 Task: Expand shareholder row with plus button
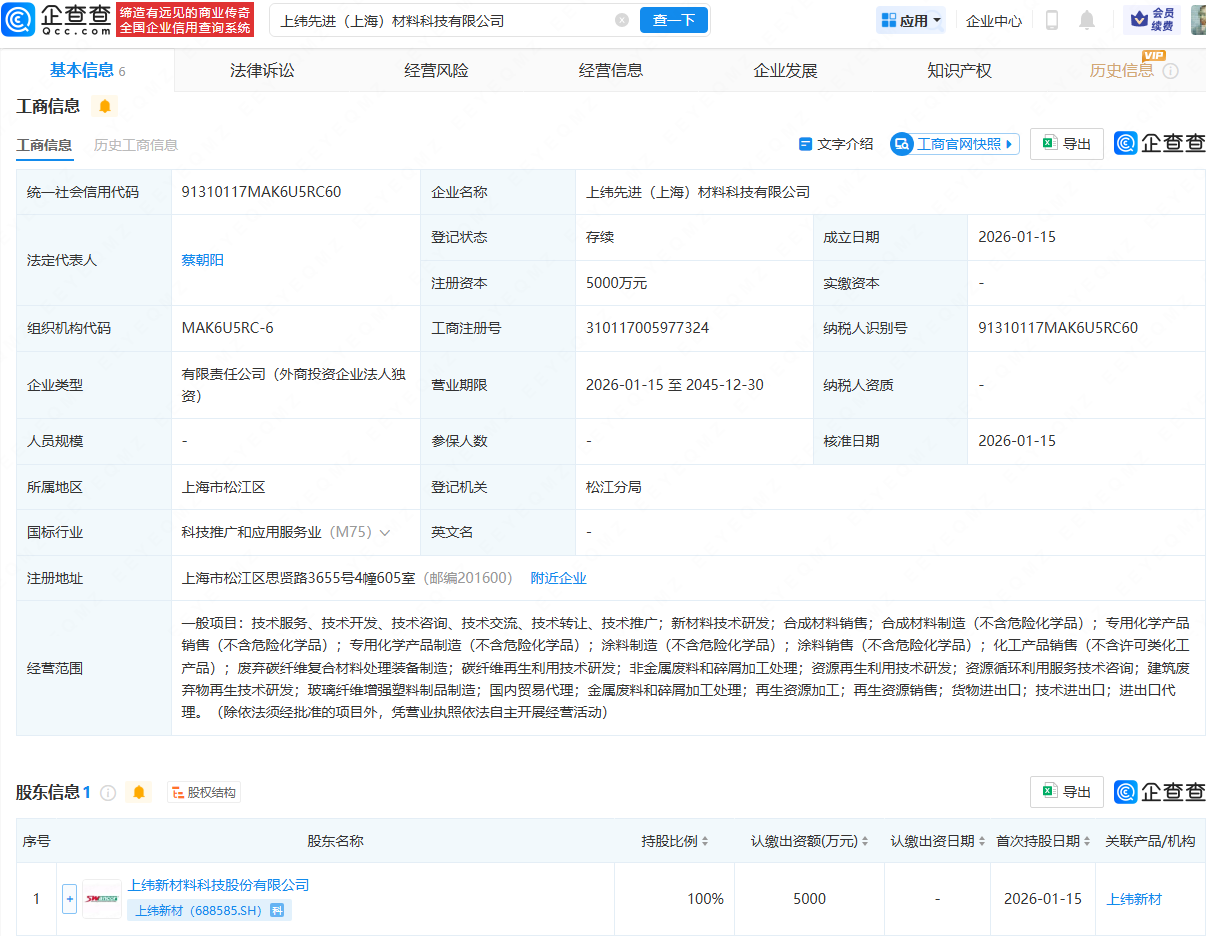[70, 898]
